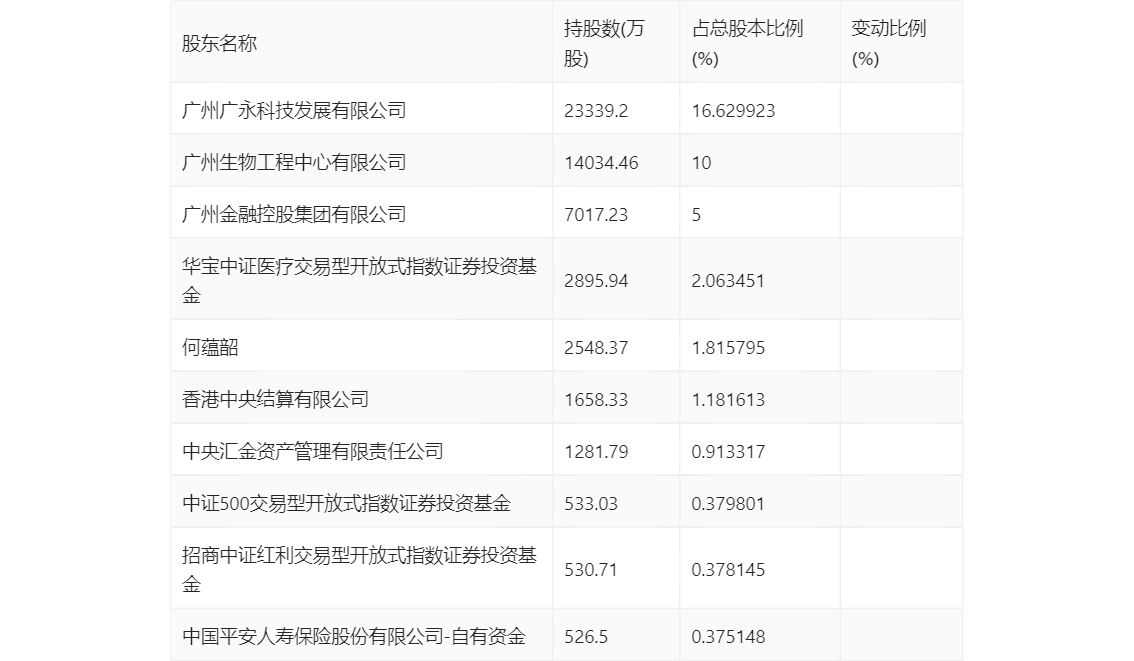
Task: Select the percentage 1.181613
Action: (728, 400)
